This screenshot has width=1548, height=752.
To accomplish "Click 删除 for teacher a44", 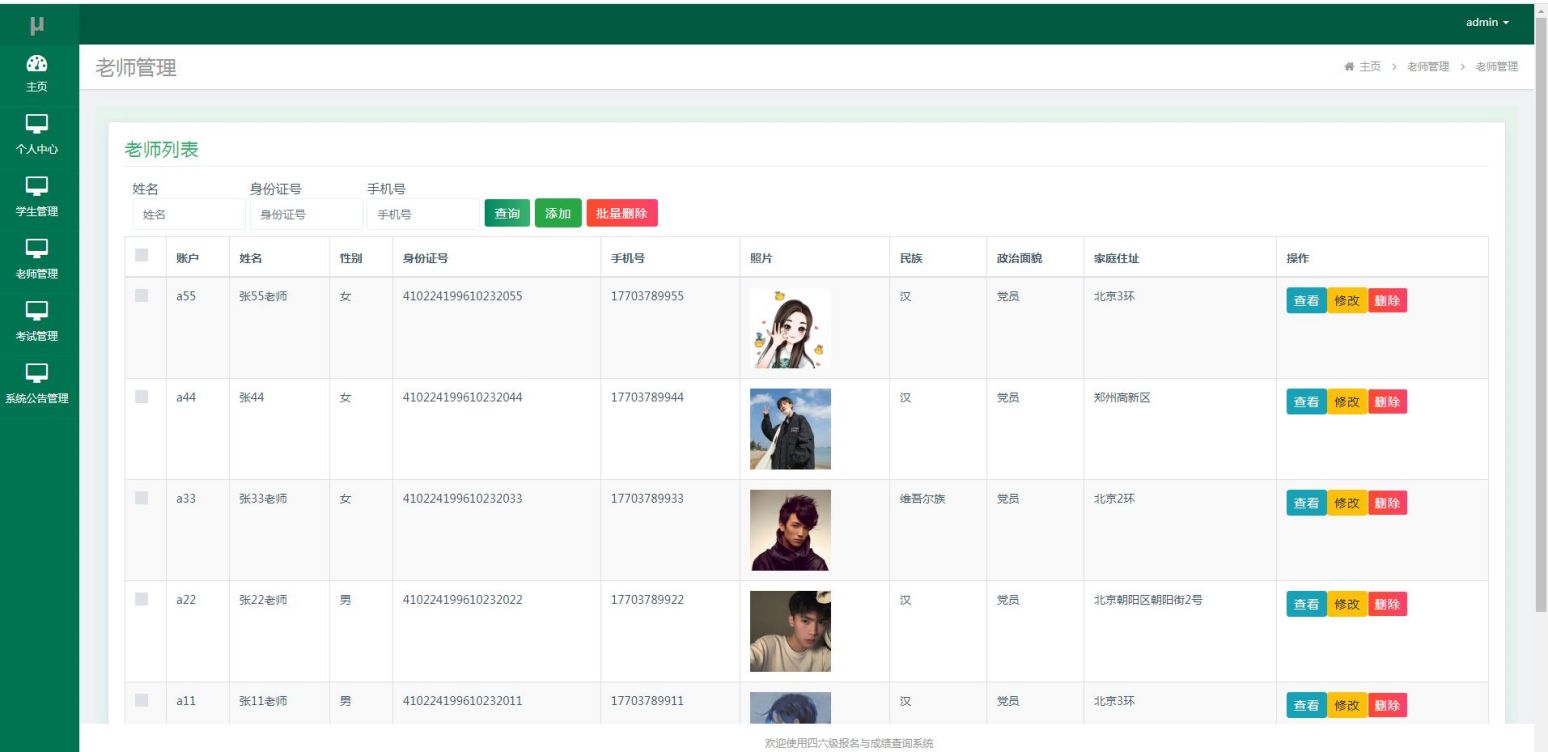I will tap(1387, 402).
